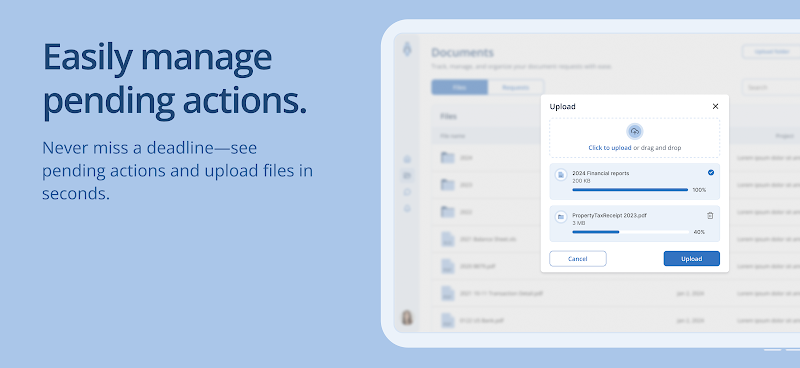Close the Upload dialog with the X

tap(715, 106)
